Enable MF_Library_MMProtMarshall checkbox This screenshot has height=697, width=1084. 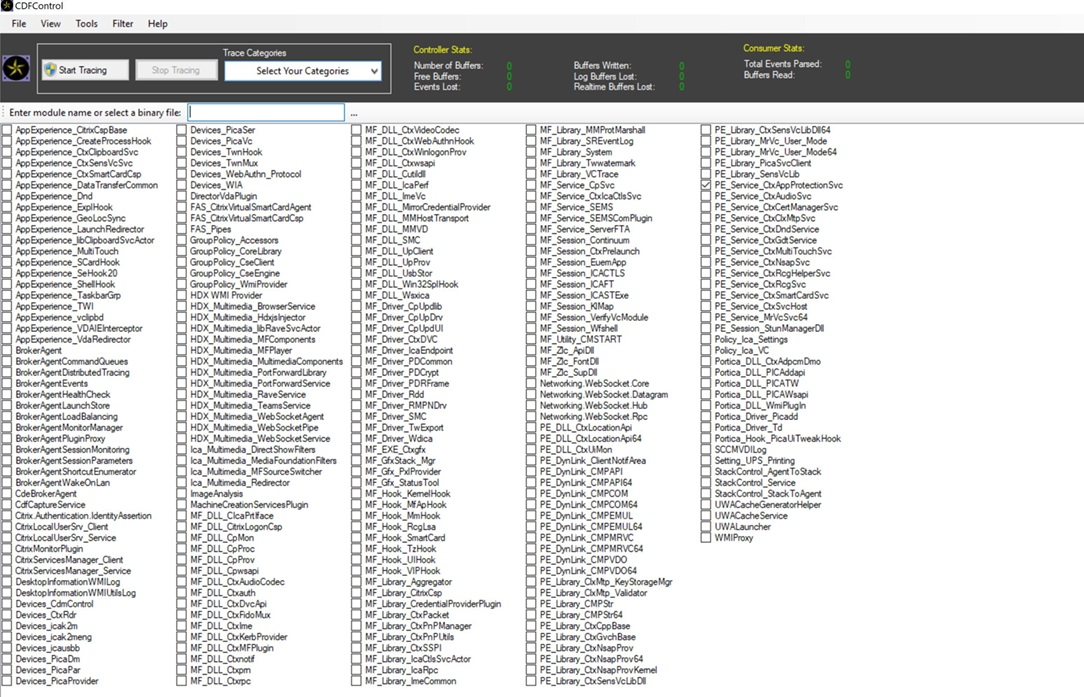(531, 130)
